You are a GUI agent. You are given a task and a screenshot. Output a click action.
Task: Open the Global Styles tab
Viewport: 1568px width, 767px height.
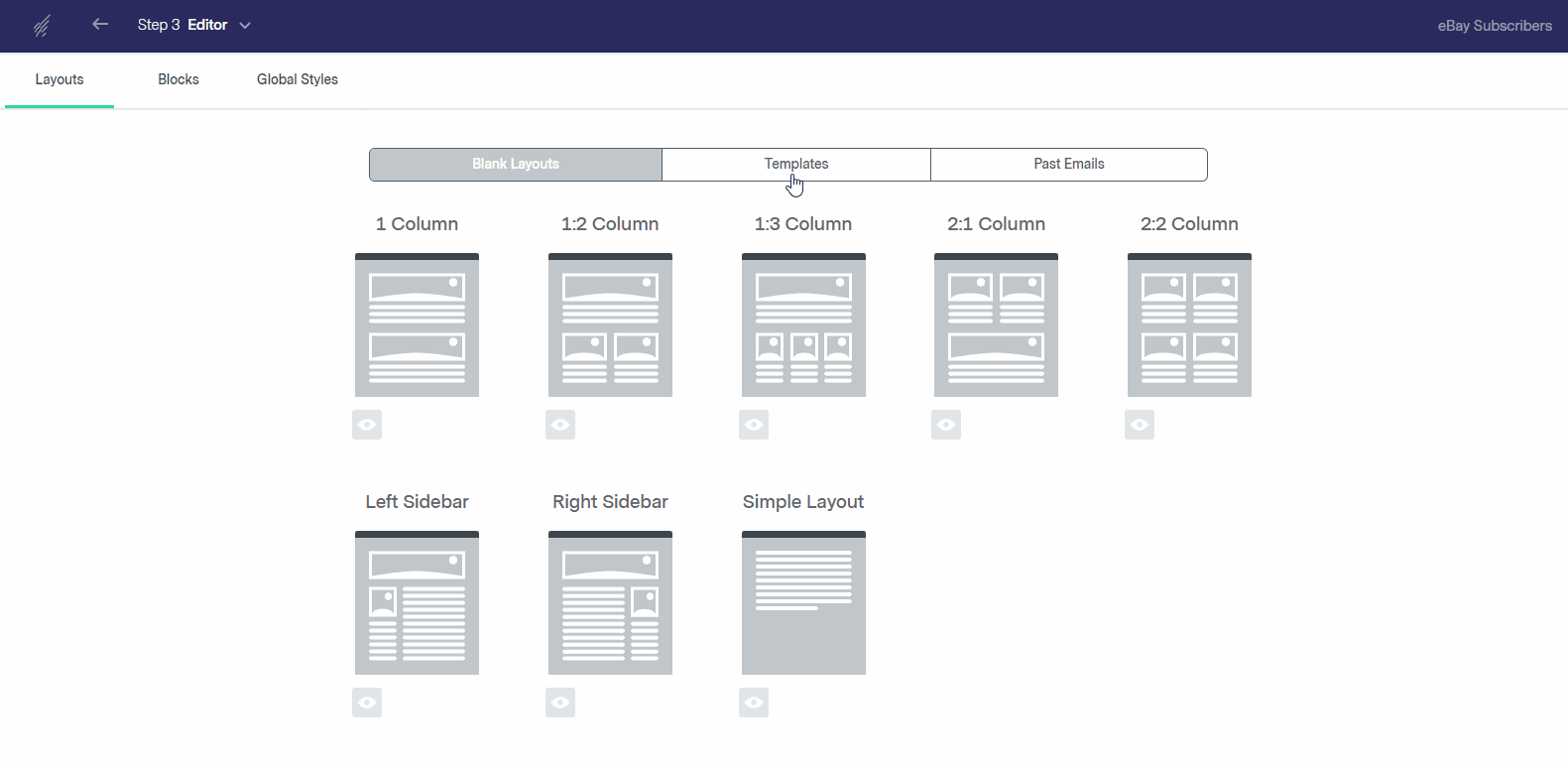click(298, 79)
